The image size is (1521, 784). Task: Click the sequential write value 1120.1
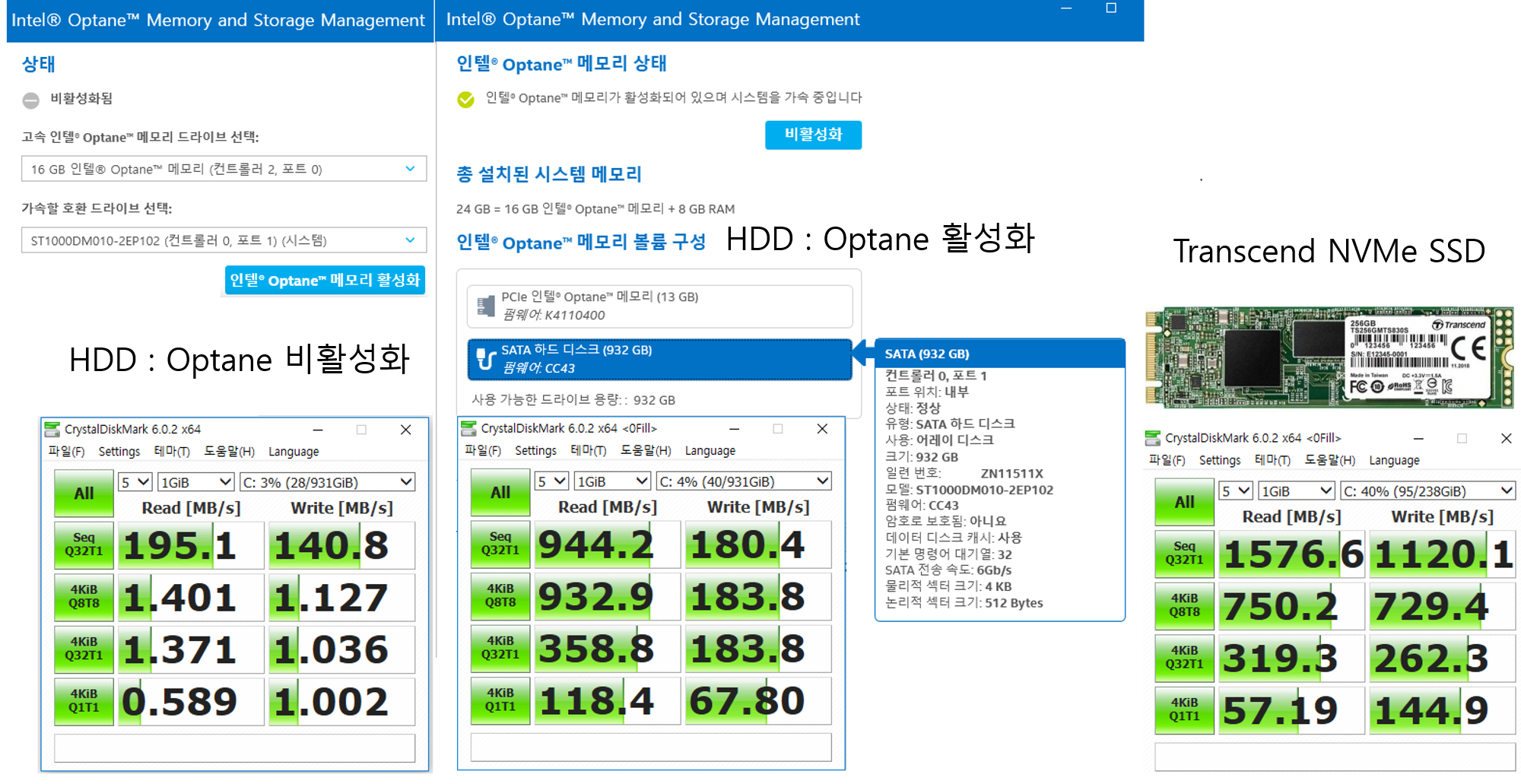click(1443, 554)
